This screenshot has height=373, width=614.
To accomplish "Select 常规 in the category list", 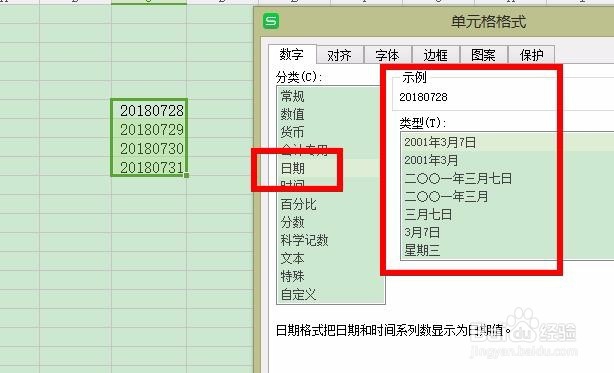I will [x=293, y=96].
